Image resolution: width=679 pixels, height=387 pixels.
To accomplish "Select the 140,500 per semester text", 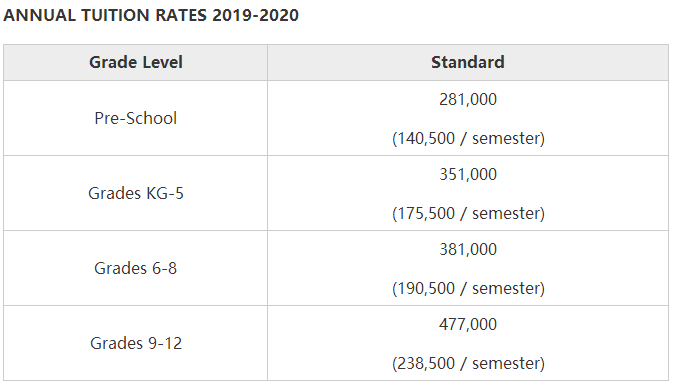I will [x=468, y=139].
